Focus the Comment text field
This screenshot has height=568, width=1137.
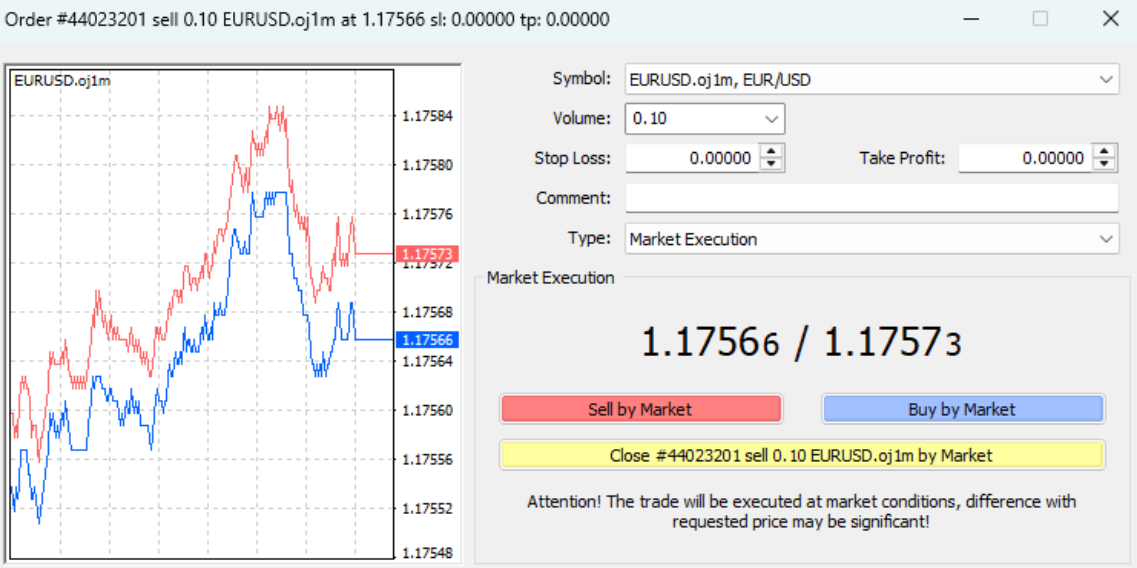click(x=871, y=198)
